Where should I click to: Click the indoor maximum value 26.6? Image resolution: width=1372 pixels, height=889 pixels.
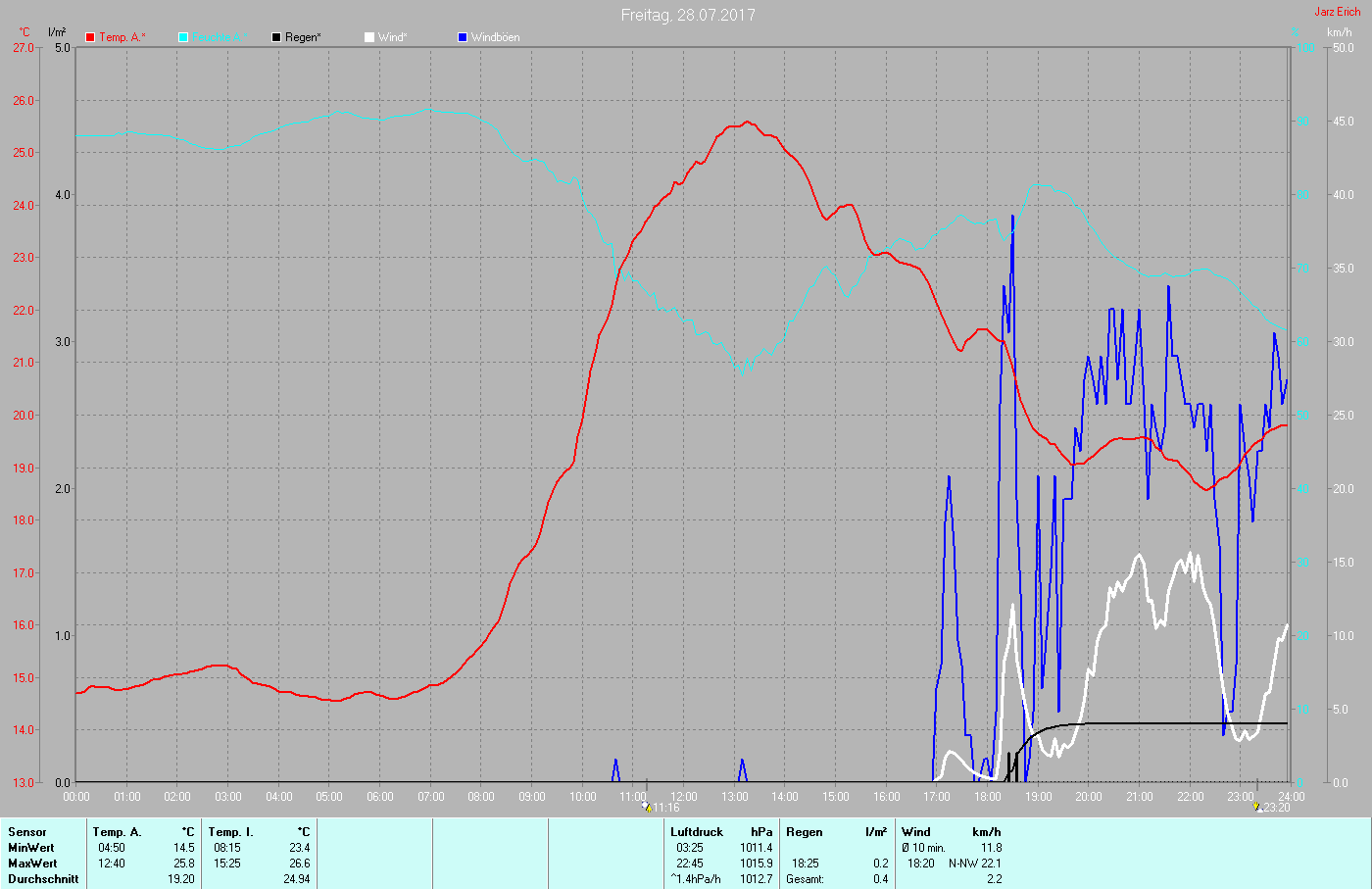coord(300,864)
